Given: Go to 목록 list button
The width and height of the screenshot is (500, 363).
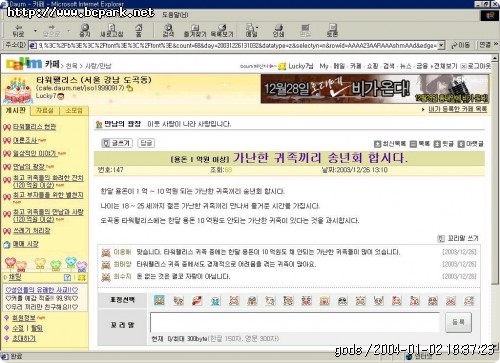Looking at the screenshot, I should (420, 144).
